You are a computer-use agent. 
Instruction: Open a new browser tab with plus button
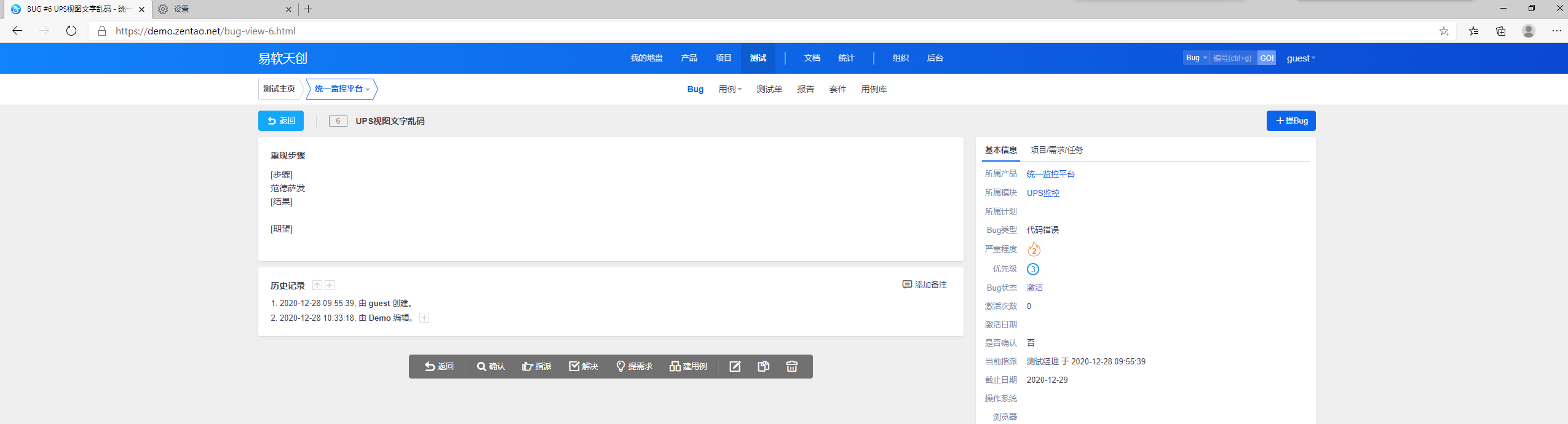click(x=309, y=9)
